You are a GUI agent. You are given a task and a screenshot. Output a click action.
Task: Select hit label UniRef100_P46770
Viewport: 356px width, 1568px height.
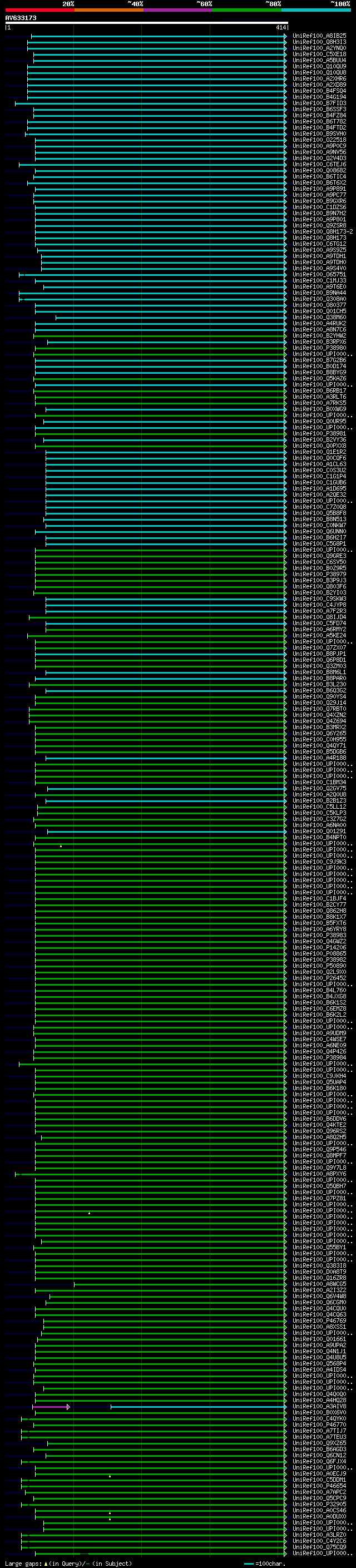319,1425
